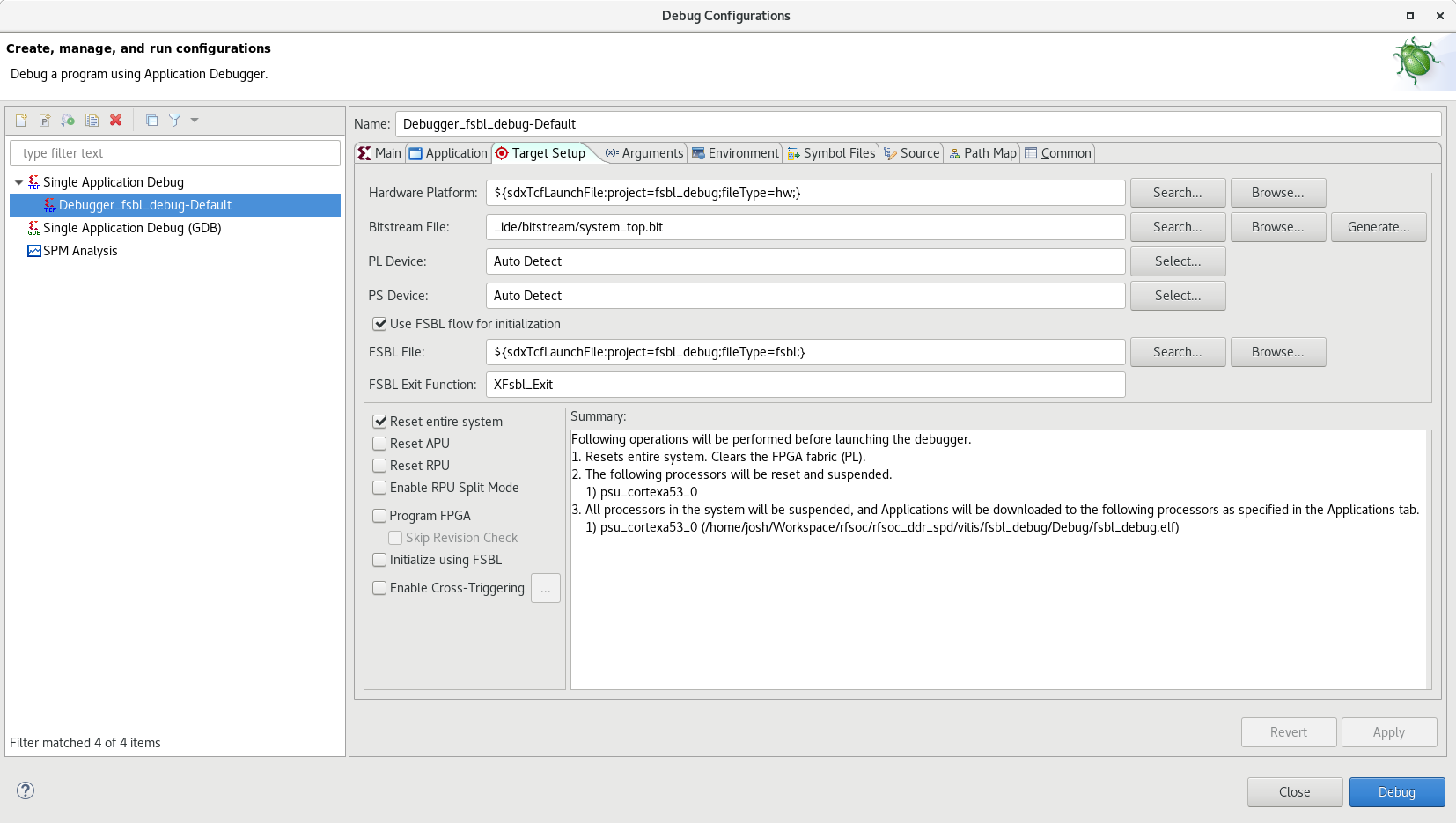Open the help question mark icon
Image resolution: width=1456 pixels, height=823 pixels.
(x=26, y=790)
